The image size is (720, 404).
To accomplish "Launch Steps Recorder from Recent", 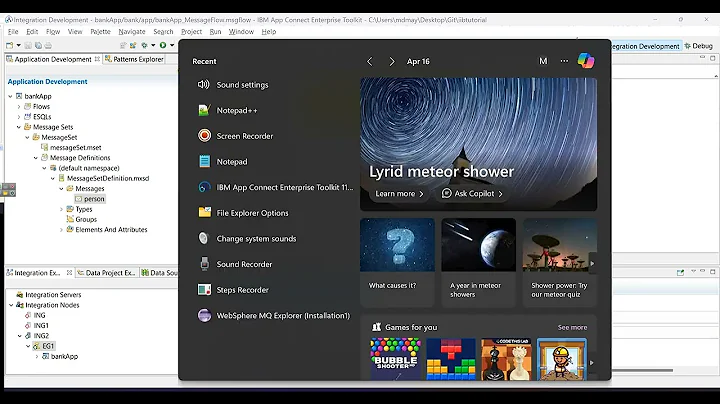I will click(x=233, y=290).
